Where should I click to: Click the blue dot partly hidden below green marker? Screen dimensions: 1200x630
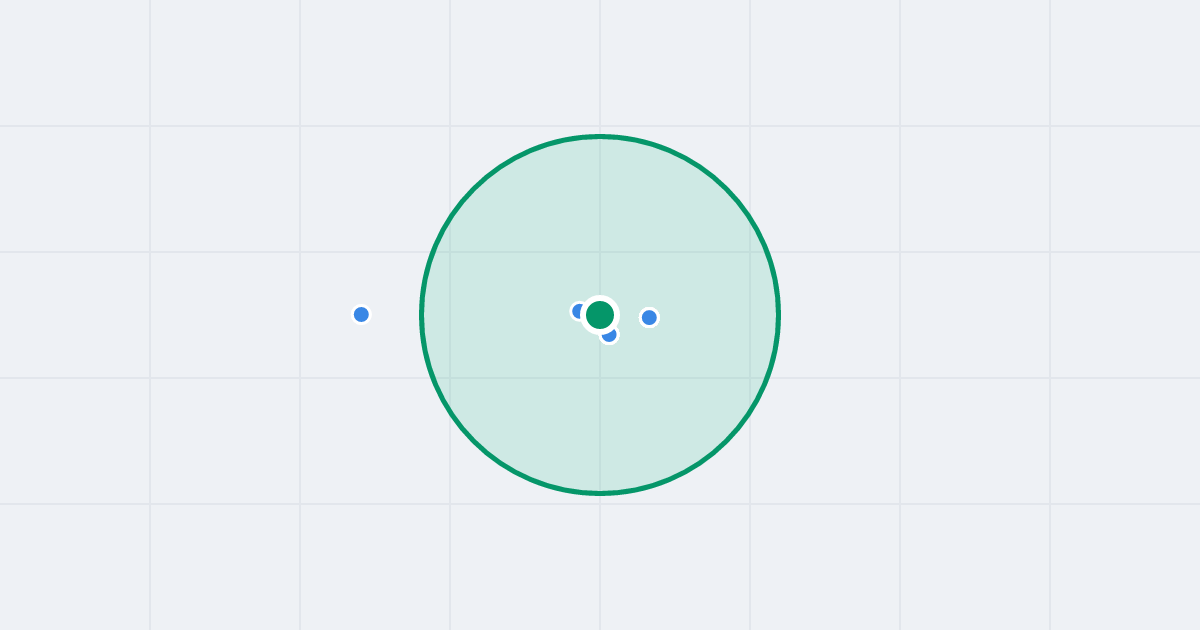coord(610,336)
